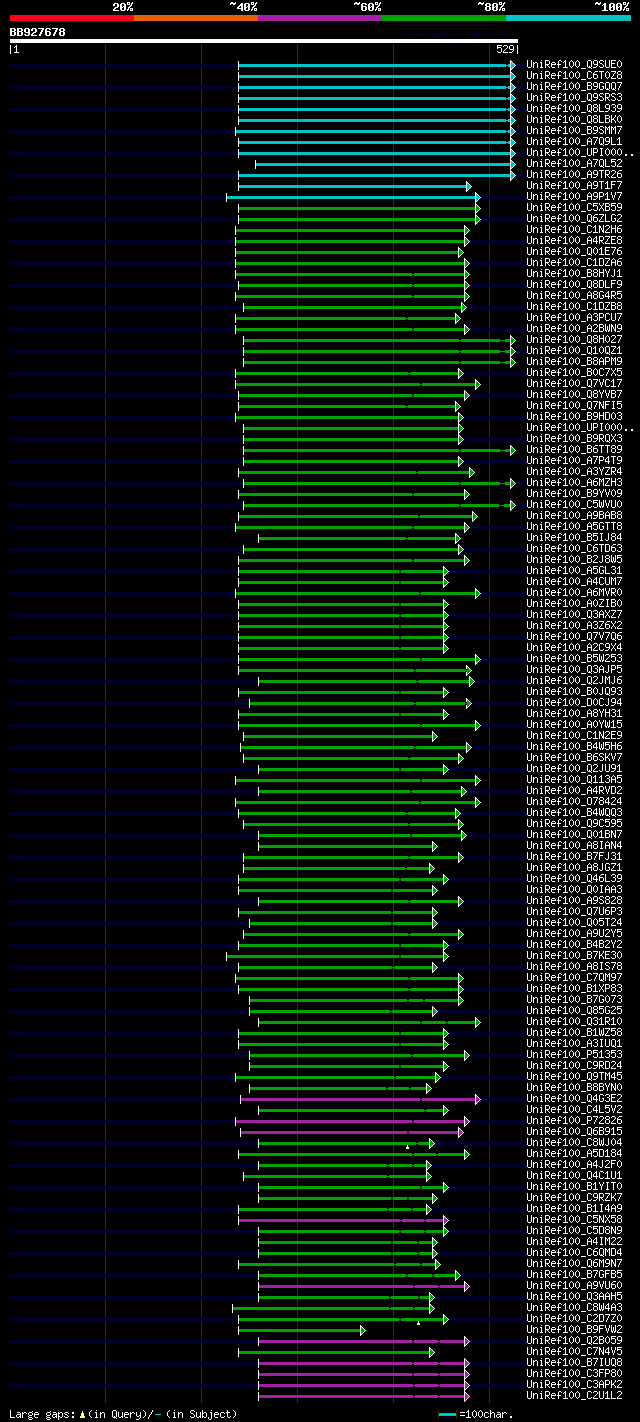This screenshot has height=1422, width=640.
Task: Open hit UniRef100_Q8LBK0
Action: pos(574,120)
